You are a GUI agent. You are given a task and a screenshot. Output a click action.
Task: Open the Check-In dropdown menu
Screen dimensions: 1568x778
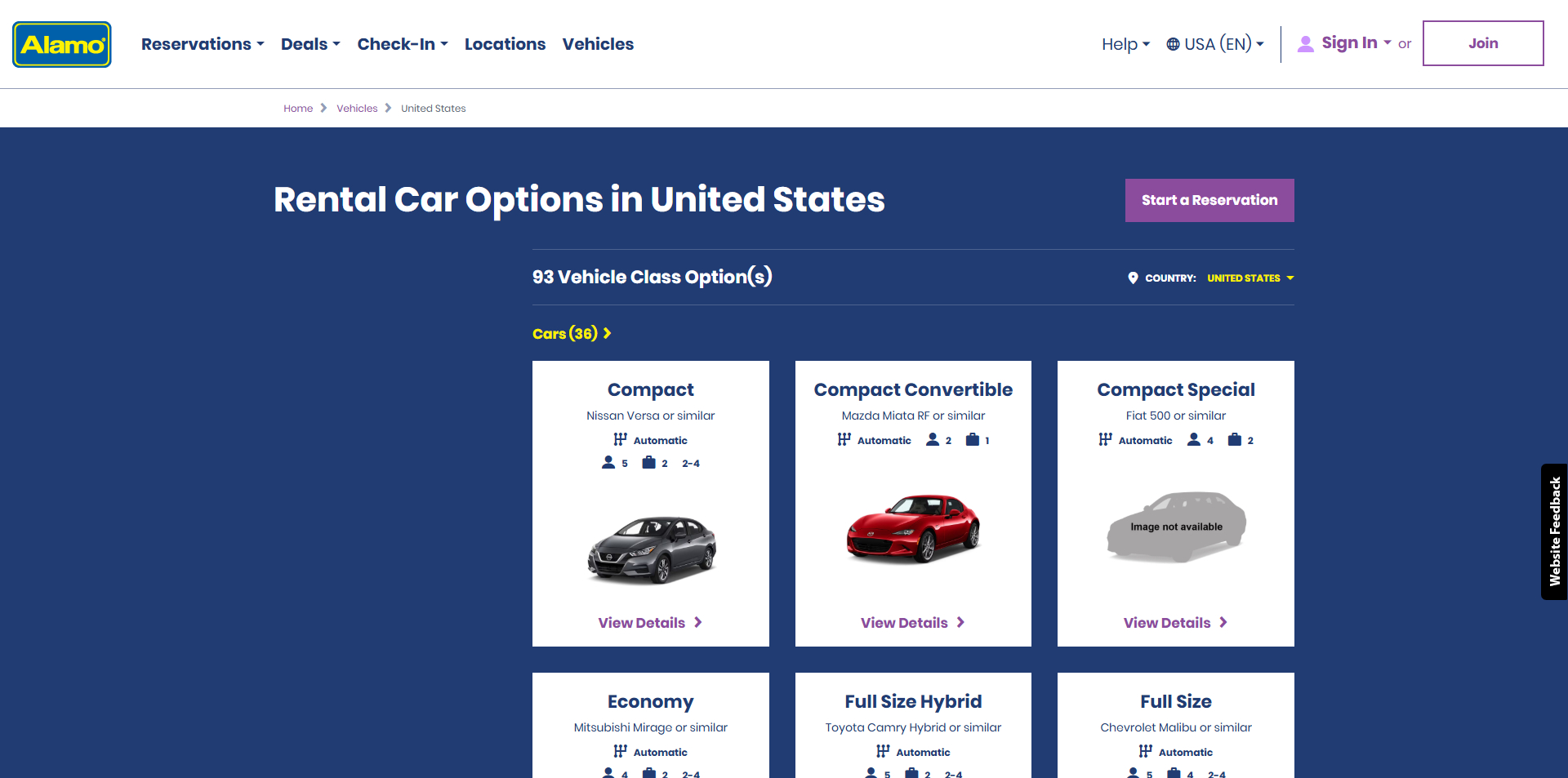[x=403, y=44]
